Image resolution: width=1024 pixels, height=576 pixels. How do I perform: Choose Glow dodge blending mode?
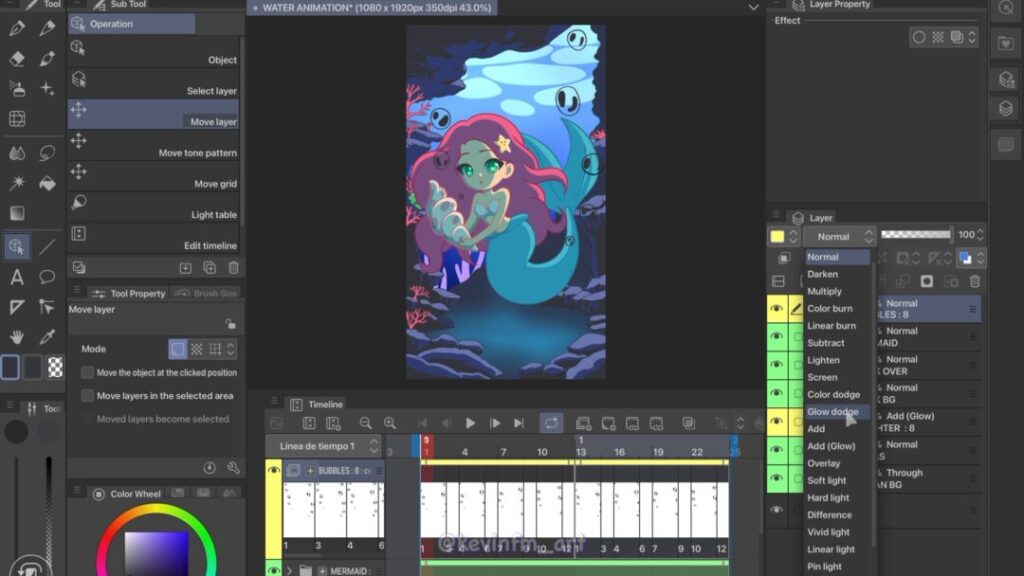833,411
